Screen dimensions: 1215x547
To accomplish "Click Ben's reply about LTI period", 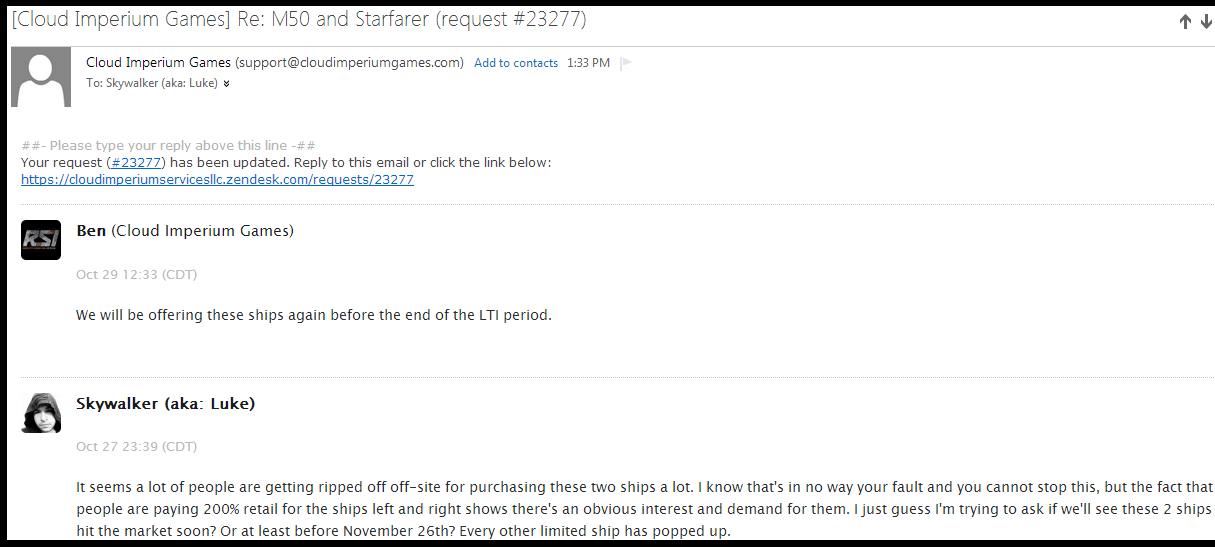I will click(x=314, y=315).
